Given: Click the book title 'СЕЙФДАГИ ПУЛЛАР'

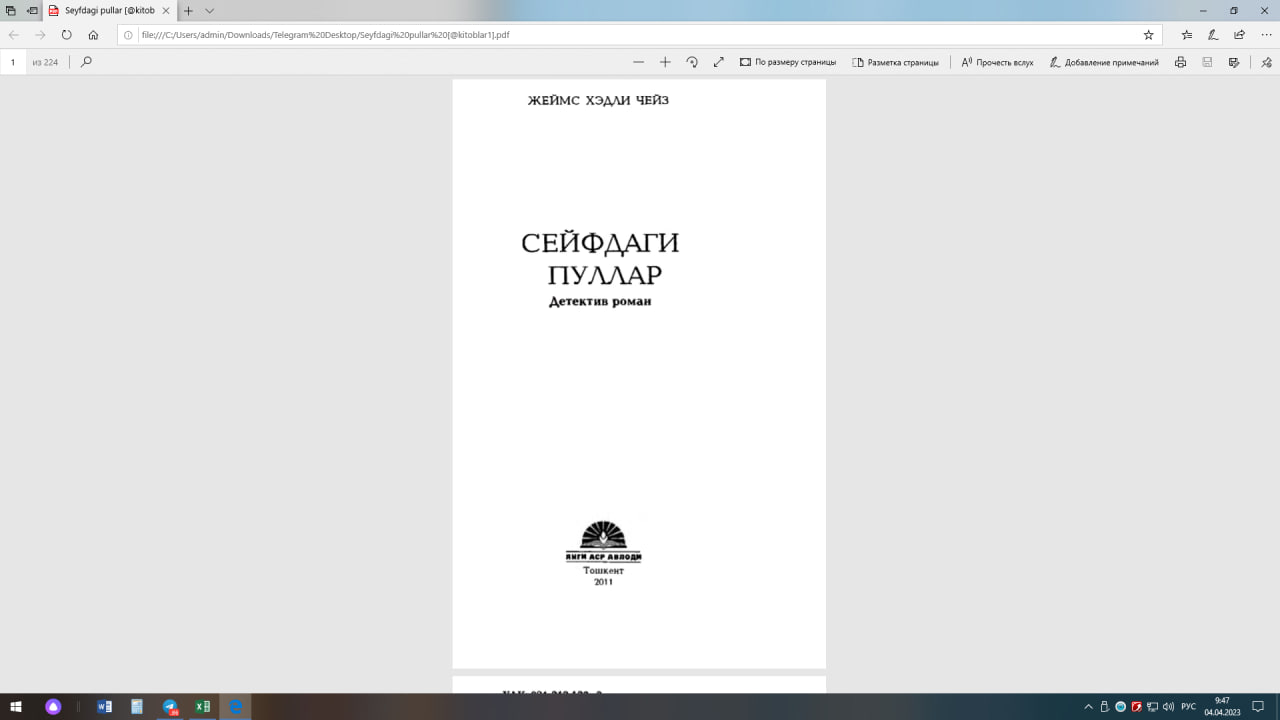Looking at the screenshot, I should pos(601,258).
